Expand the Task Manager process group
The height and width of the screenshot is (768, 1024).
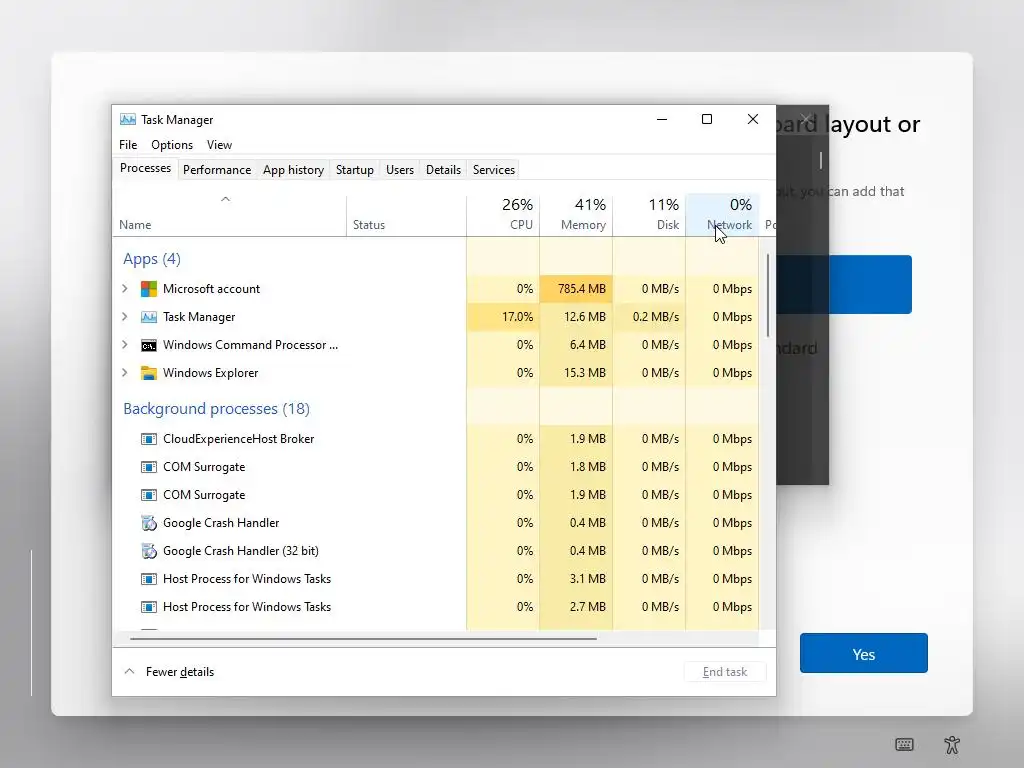[125, 317]
